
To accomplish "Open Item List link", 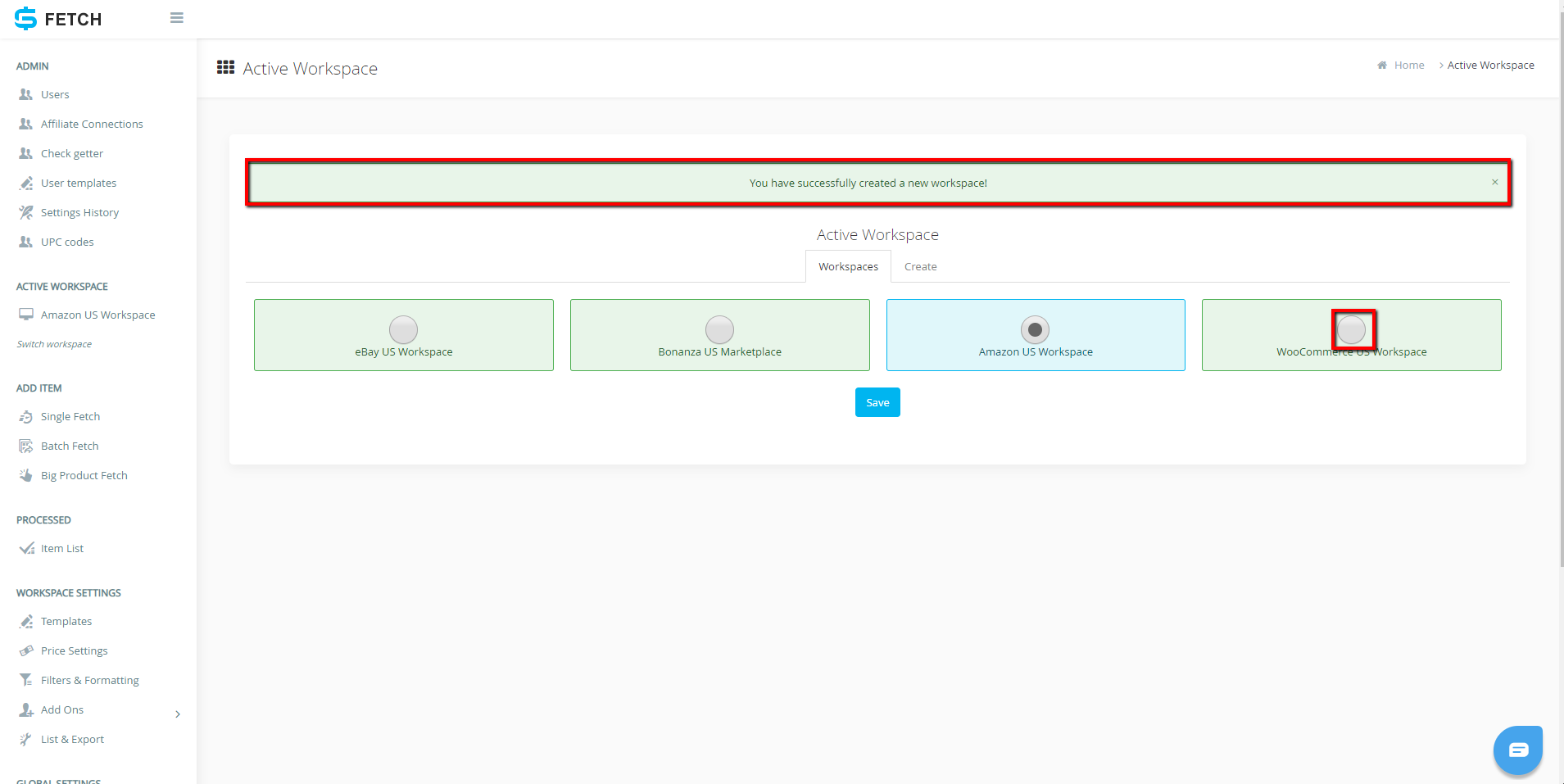I will [62, 548].
